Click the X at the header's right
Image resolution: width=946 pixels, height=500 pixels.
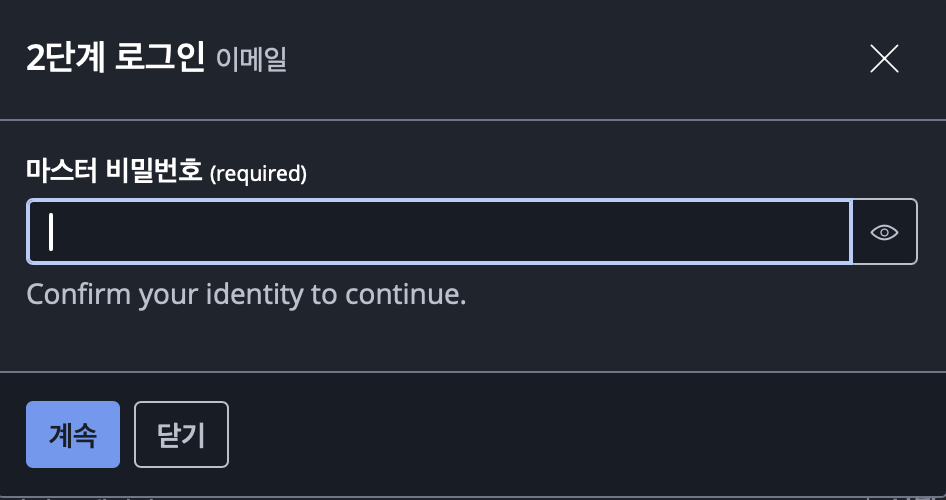pos(884,59)
